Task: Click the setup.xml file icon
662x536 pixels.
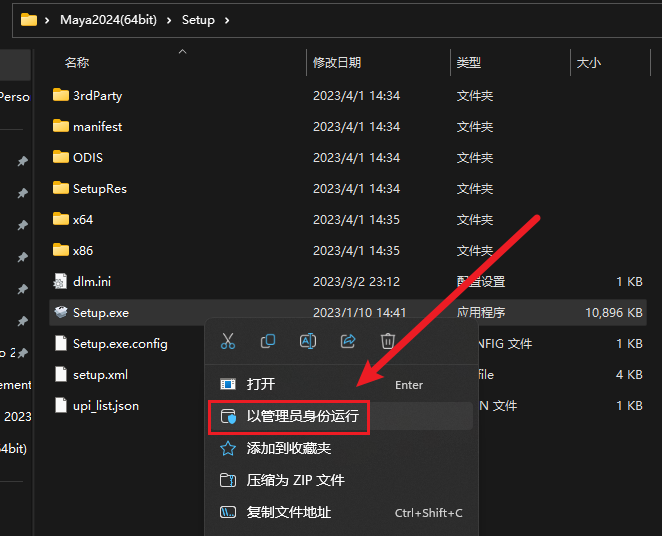Action: pos(61,374)
